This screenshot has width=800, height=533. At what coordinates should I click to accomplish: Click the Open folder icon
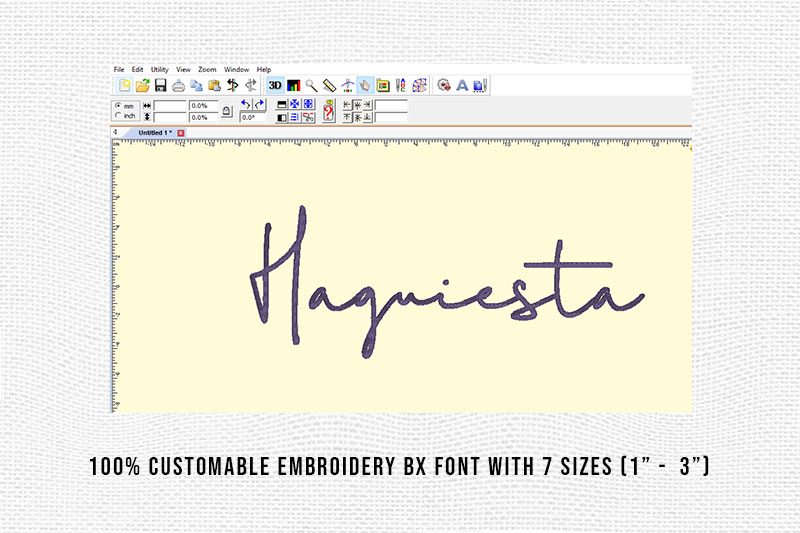pyautogui.click(x=143, y=85)
